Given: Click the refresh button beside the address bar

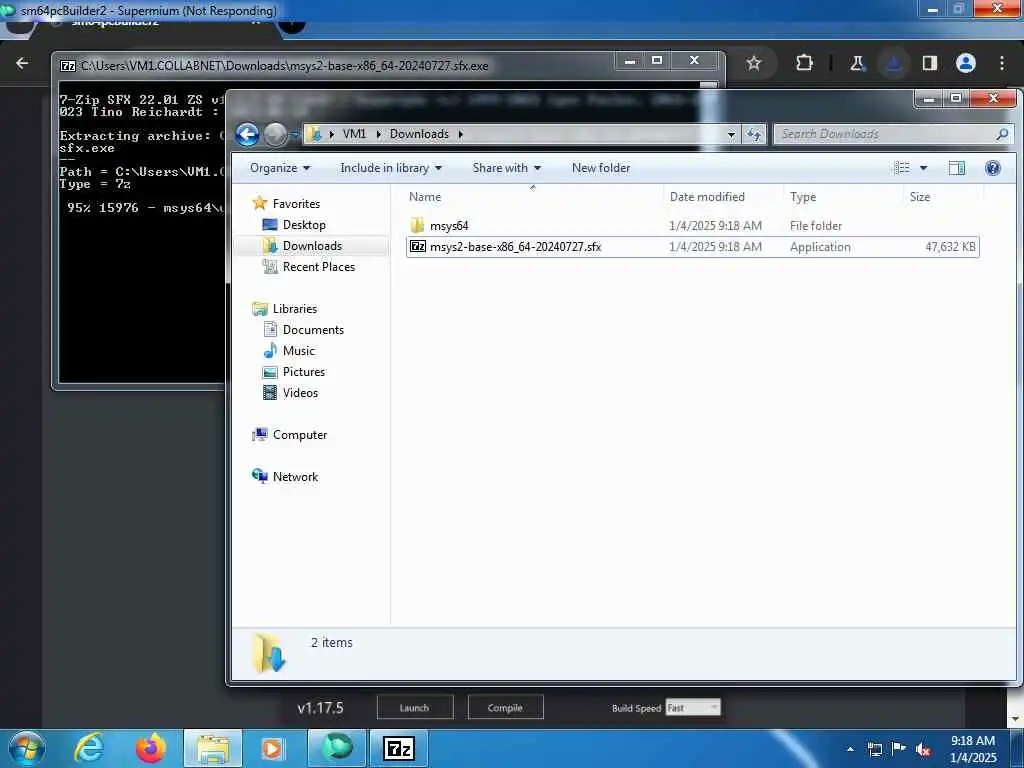Looking at the screenshot, I should pos(754,134).
